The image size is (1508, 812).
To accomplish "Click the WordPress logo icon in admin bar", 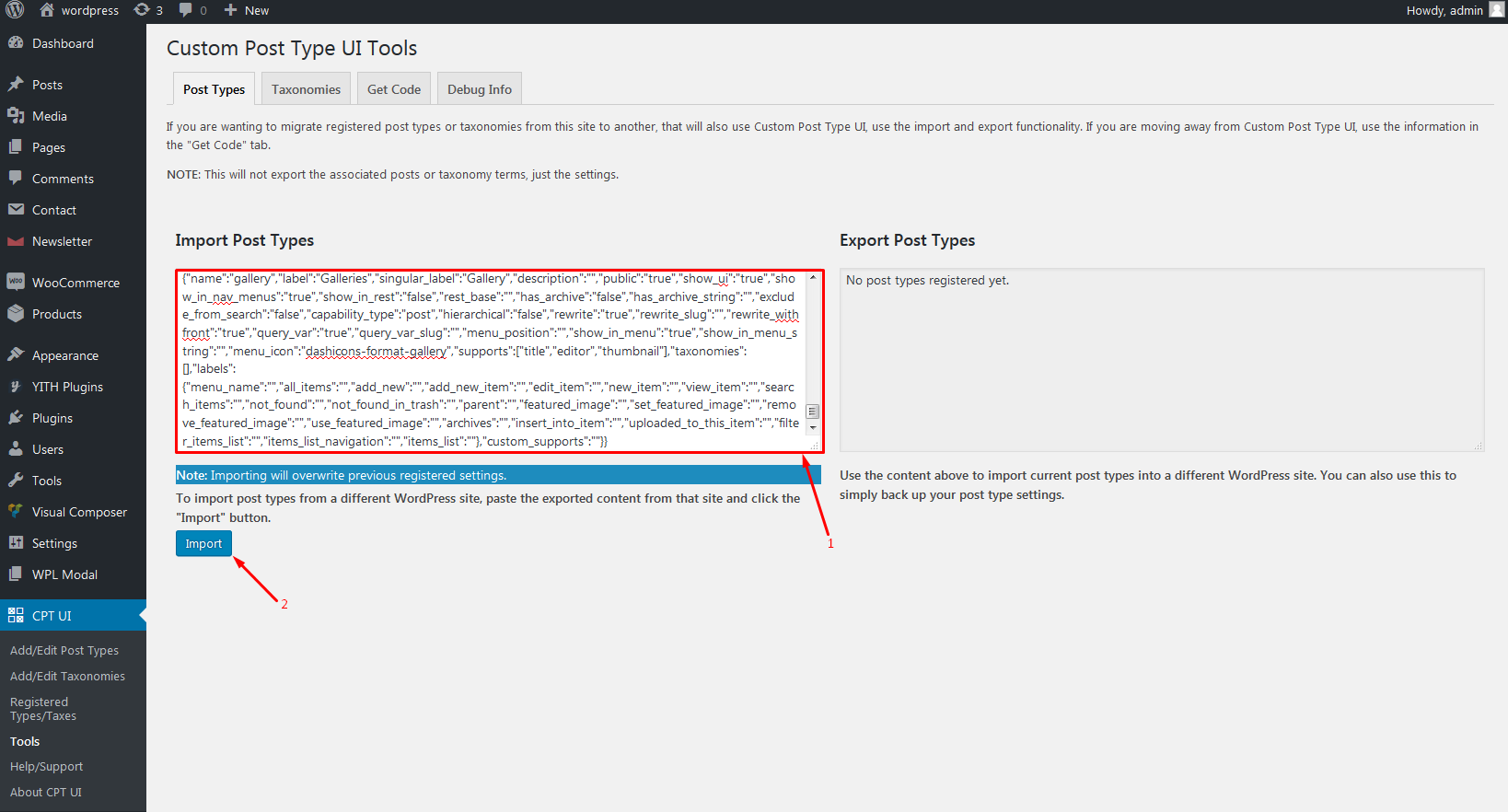I will 15,10.
